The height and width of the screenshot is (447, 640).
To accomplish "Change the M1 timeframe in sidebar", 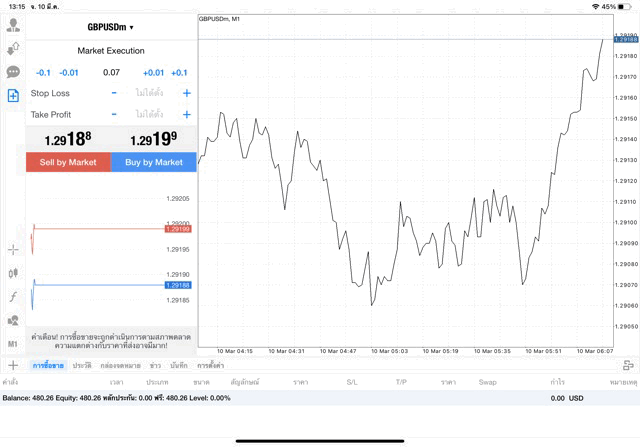I will [x=13, y=344].
